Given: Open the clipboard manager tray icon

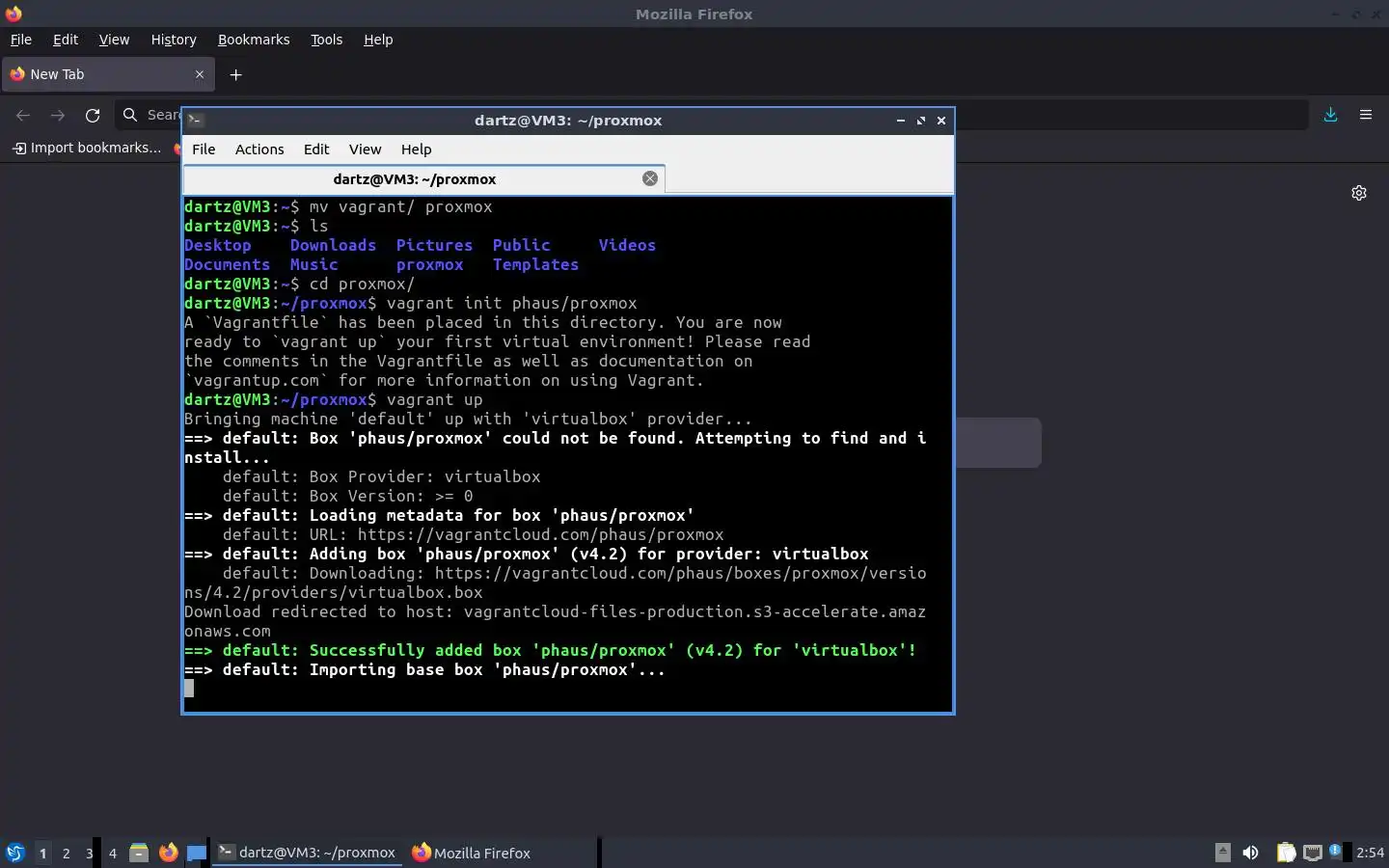Looking at the screenshot, I should (x=1286, y=853).
